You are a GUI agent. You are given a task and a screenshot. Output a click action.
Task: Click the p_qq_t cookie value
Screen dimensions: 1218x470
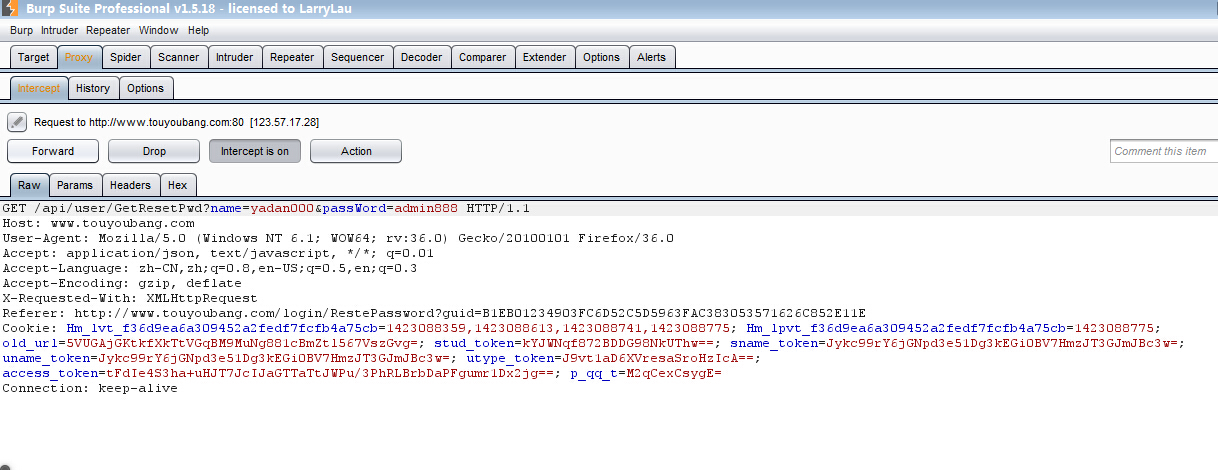coord(673,373)
